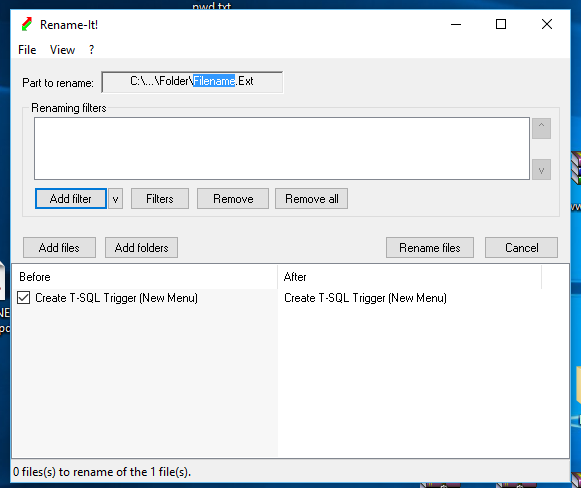Image resolution: width=581 pixels, height=495 pixels.
Task: Open the question mark help menu
Action: click(92, 50)
